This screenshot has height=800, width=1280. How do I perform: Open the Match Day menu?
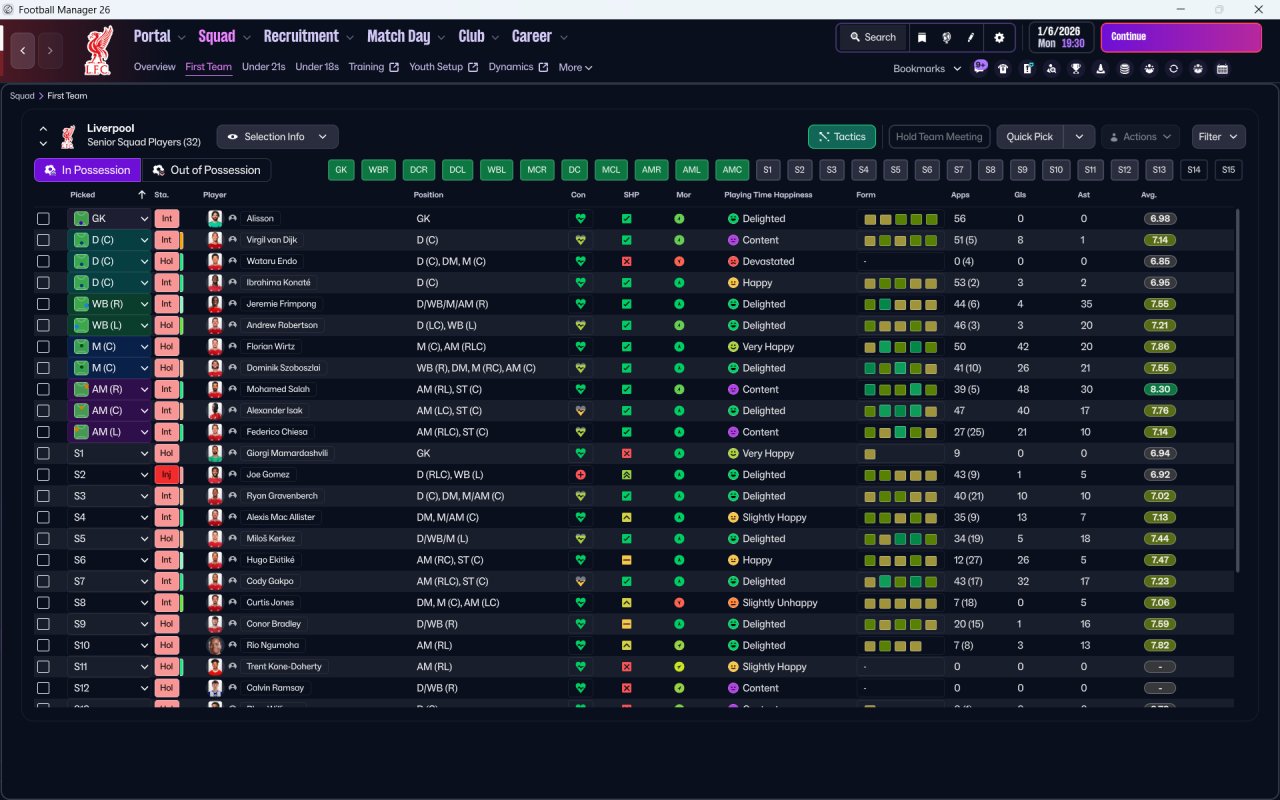(406, 37)
